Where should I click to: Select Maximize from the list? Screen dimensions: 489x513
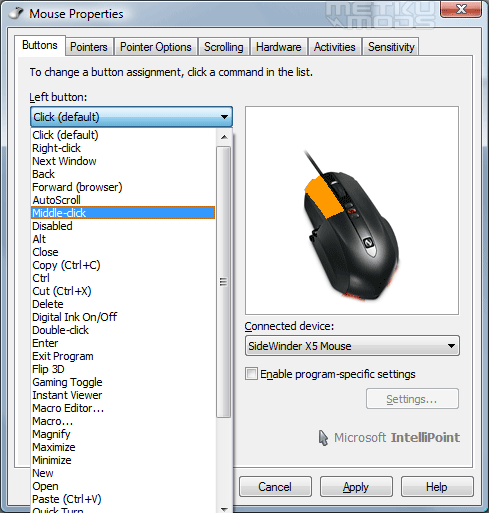tap(123, 447)
